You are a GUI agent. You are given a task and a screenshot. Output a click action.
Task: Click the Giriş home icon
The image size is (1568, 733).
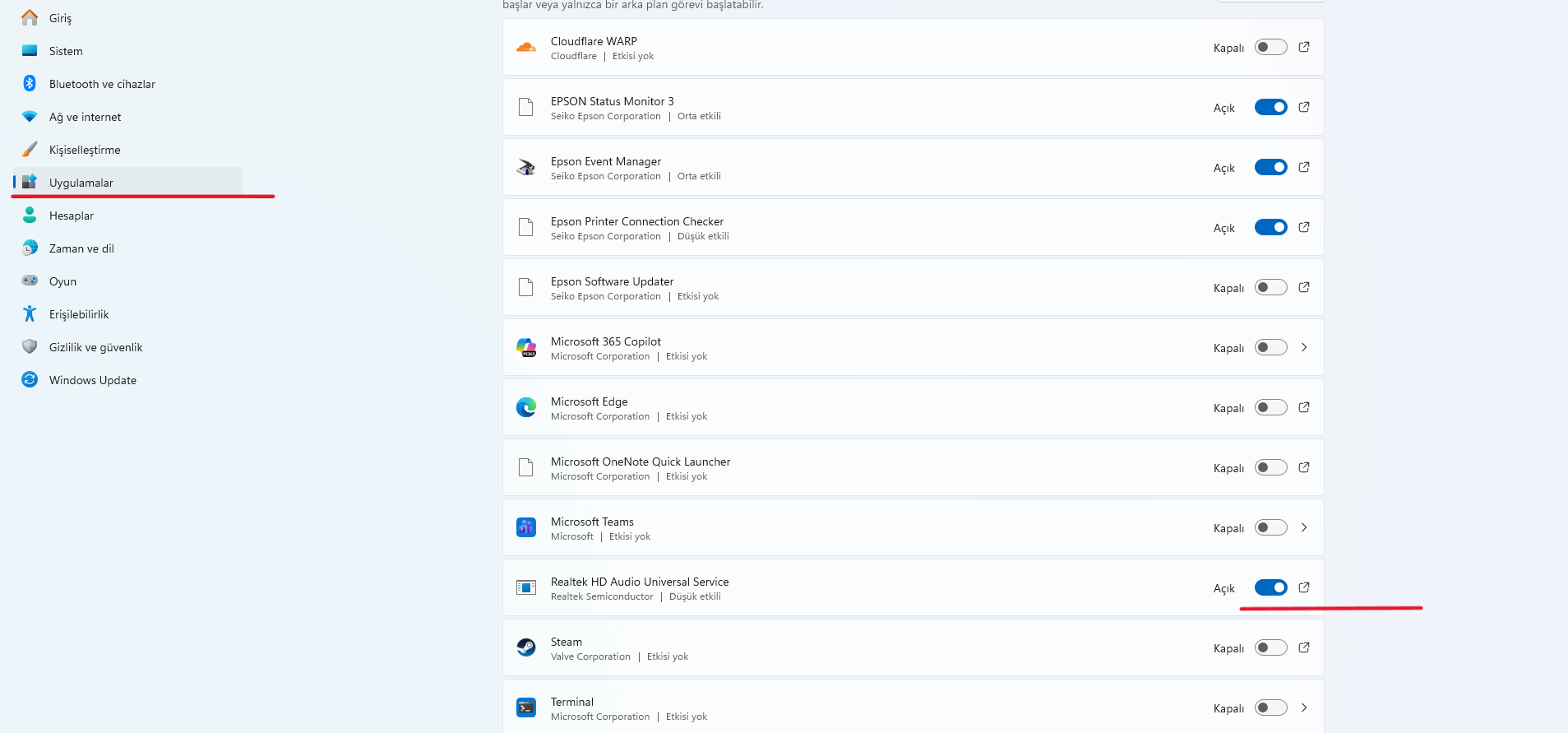(x=30, y=17)
